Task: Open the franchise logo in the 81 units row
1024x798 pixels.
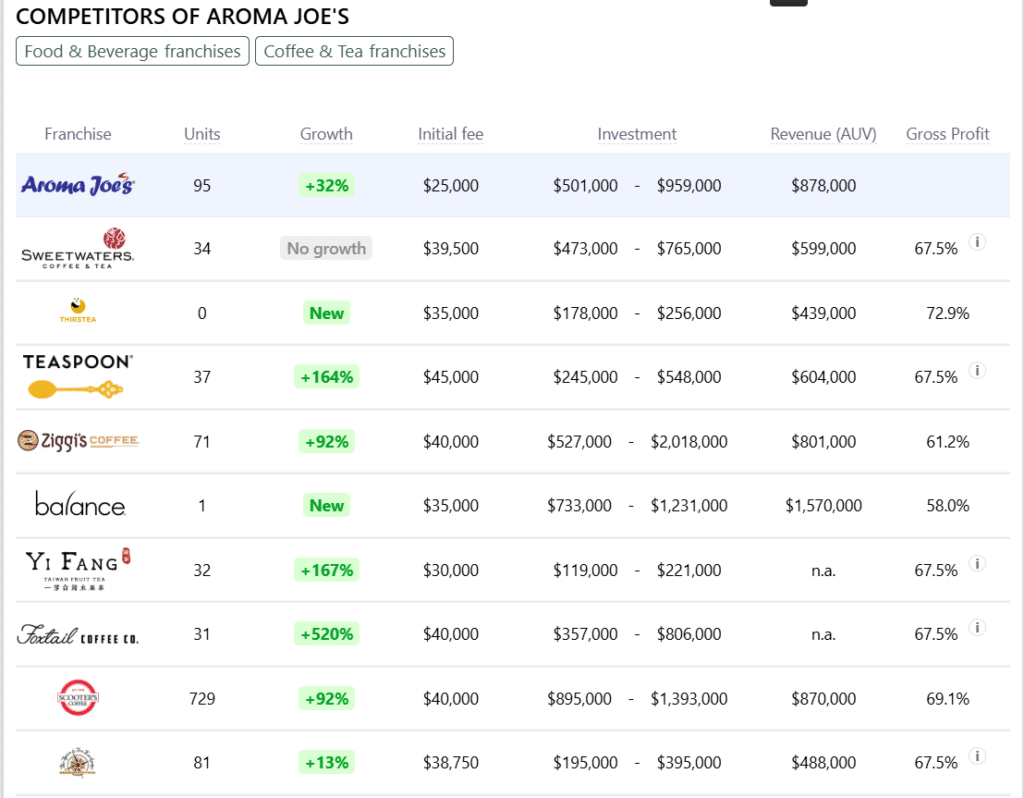Action: pyautogui.click(x=78, y=762)
